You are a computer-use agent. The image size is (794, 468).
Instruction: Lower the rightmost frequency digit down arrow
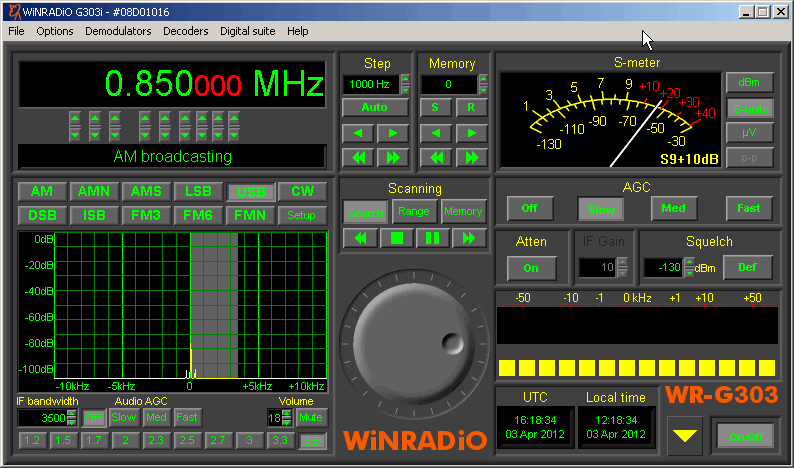233,134
